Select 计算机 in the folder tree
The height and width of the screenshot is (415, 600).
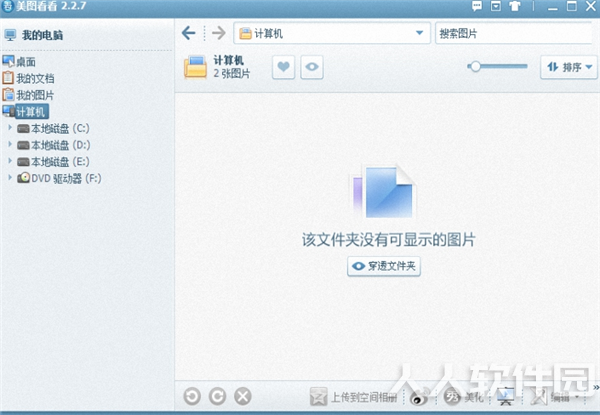[26, 112]
